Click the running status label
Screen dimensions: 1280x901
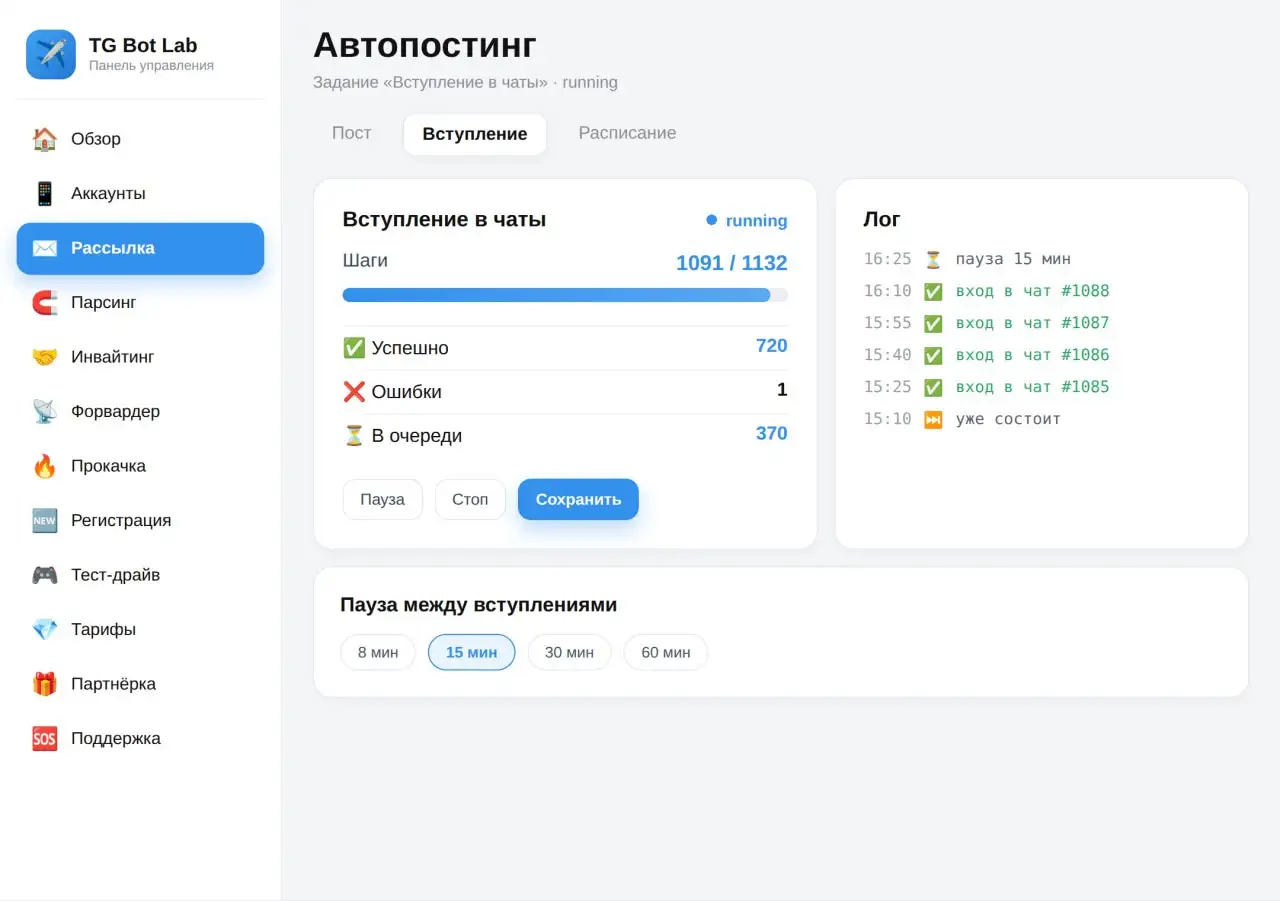click(x=756, y=221)
